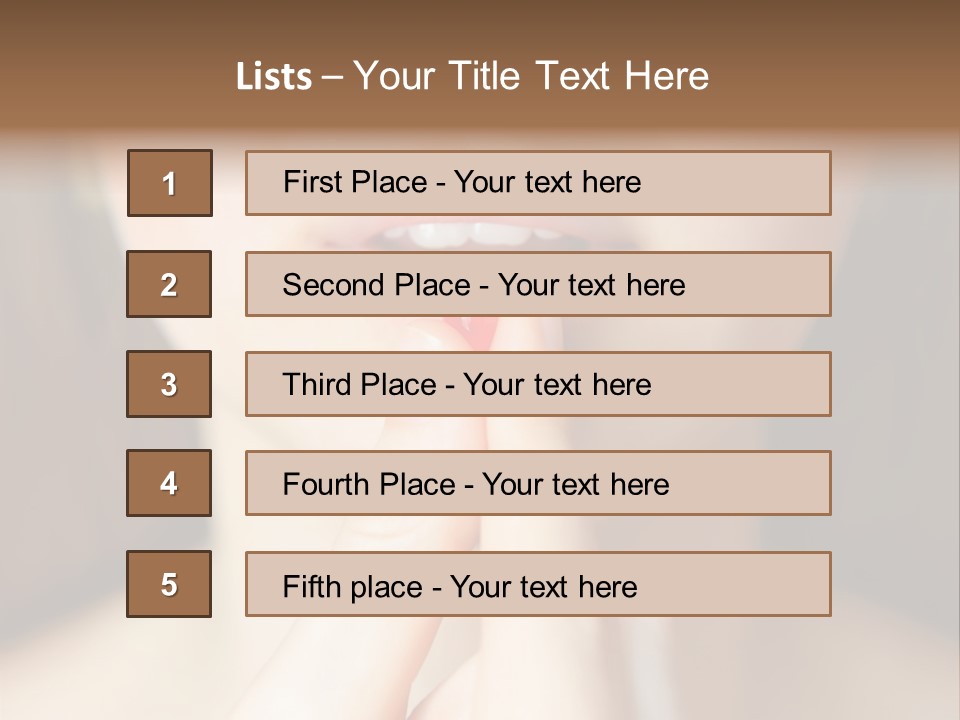Click the dash in the slide title
The height and width of the screenshot is (720, 960).
(333, 78)
